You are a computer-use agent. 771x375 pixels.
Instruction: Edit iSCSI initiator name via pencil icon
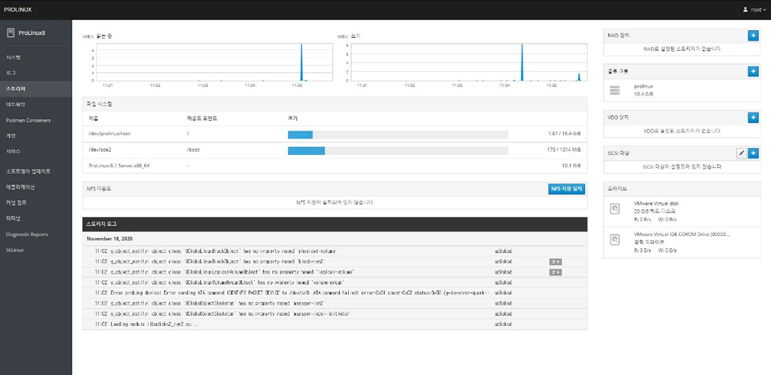coord(741,153)
